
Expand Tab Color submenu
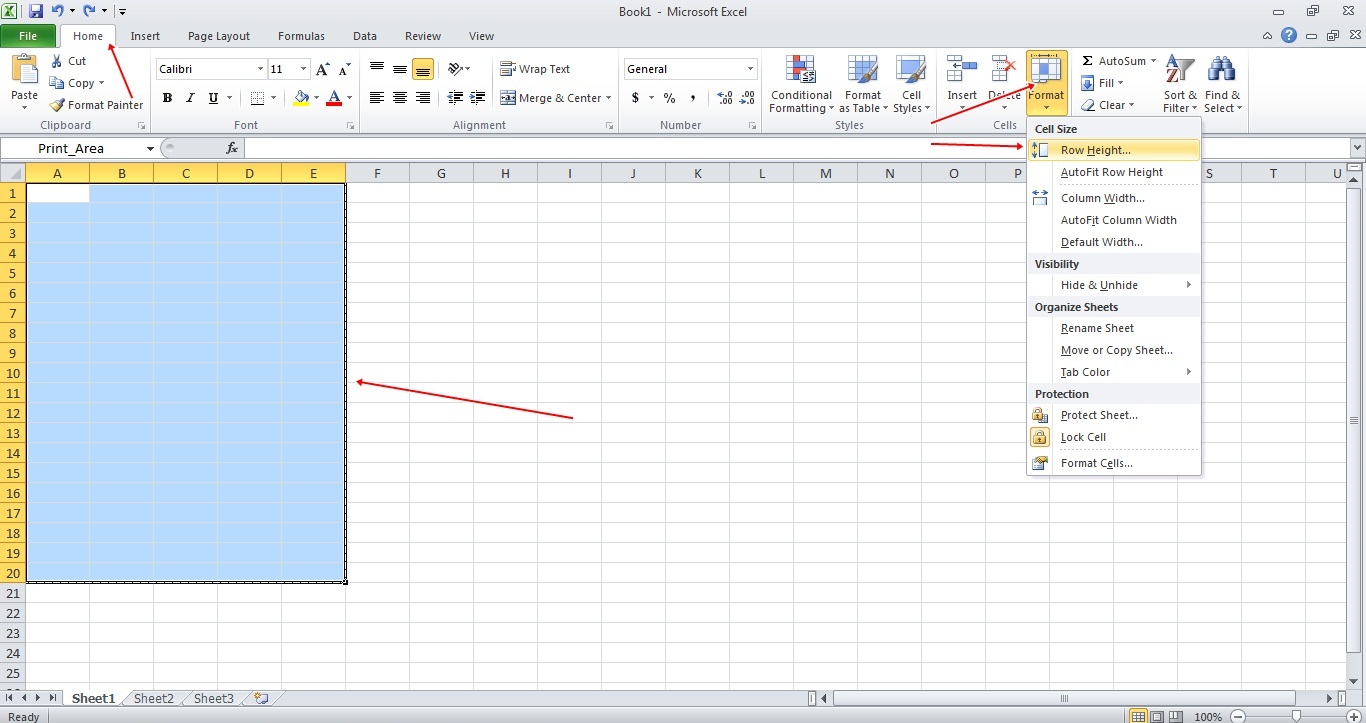pos(1114,372)
